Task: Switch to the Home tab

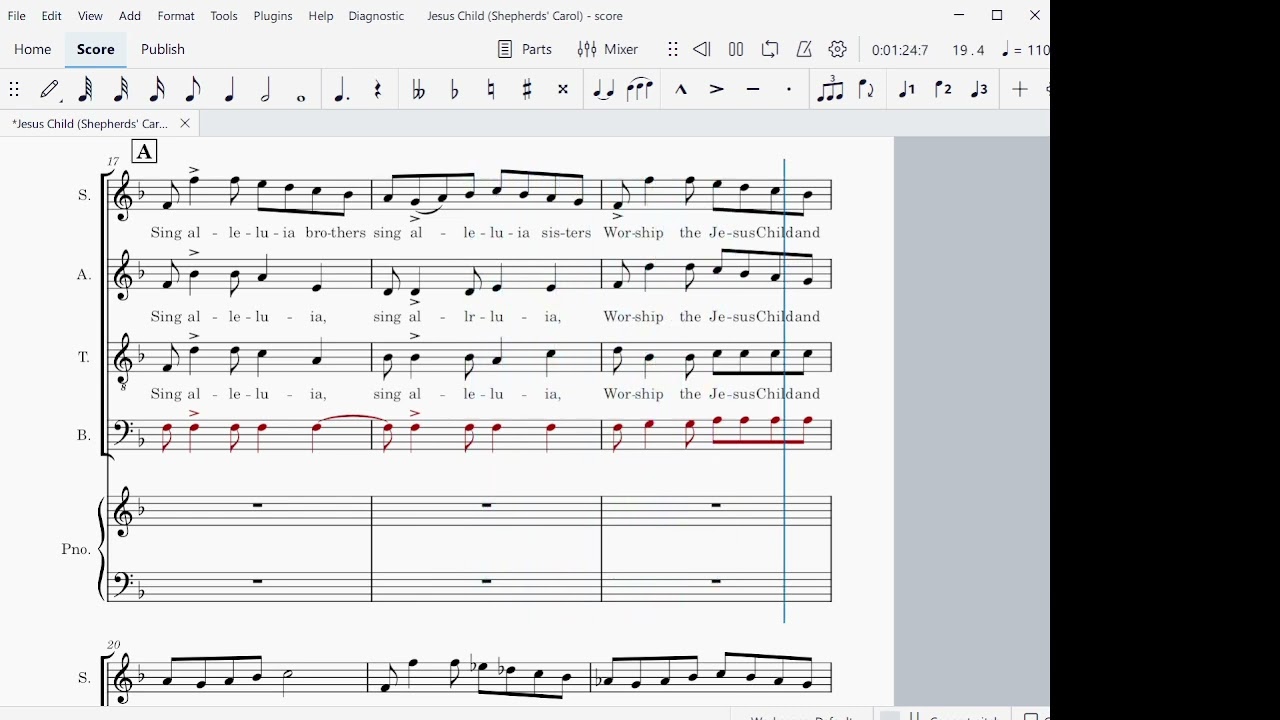Action: (x=32, y=49)
